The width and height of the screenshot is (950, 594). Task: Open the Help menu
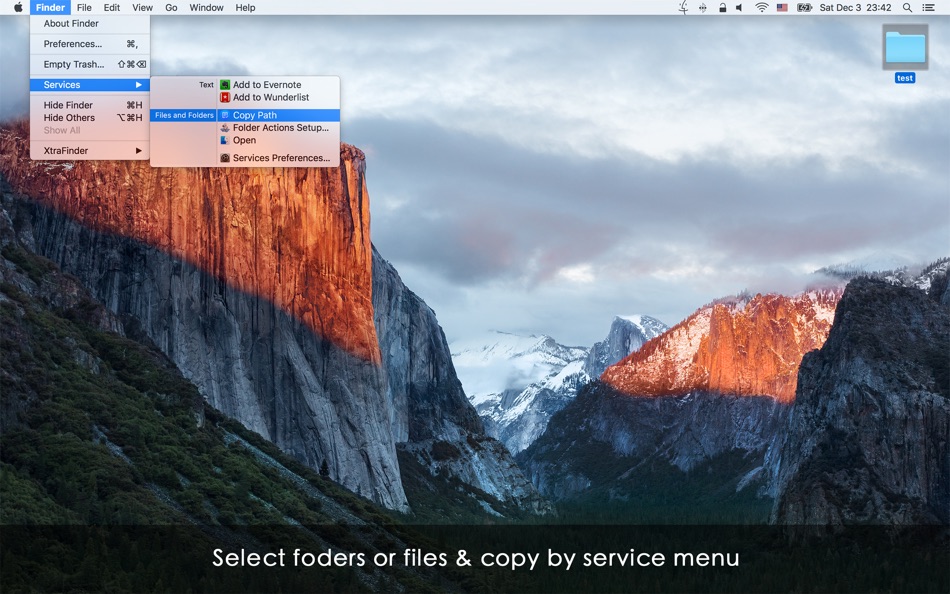(245, 7)
